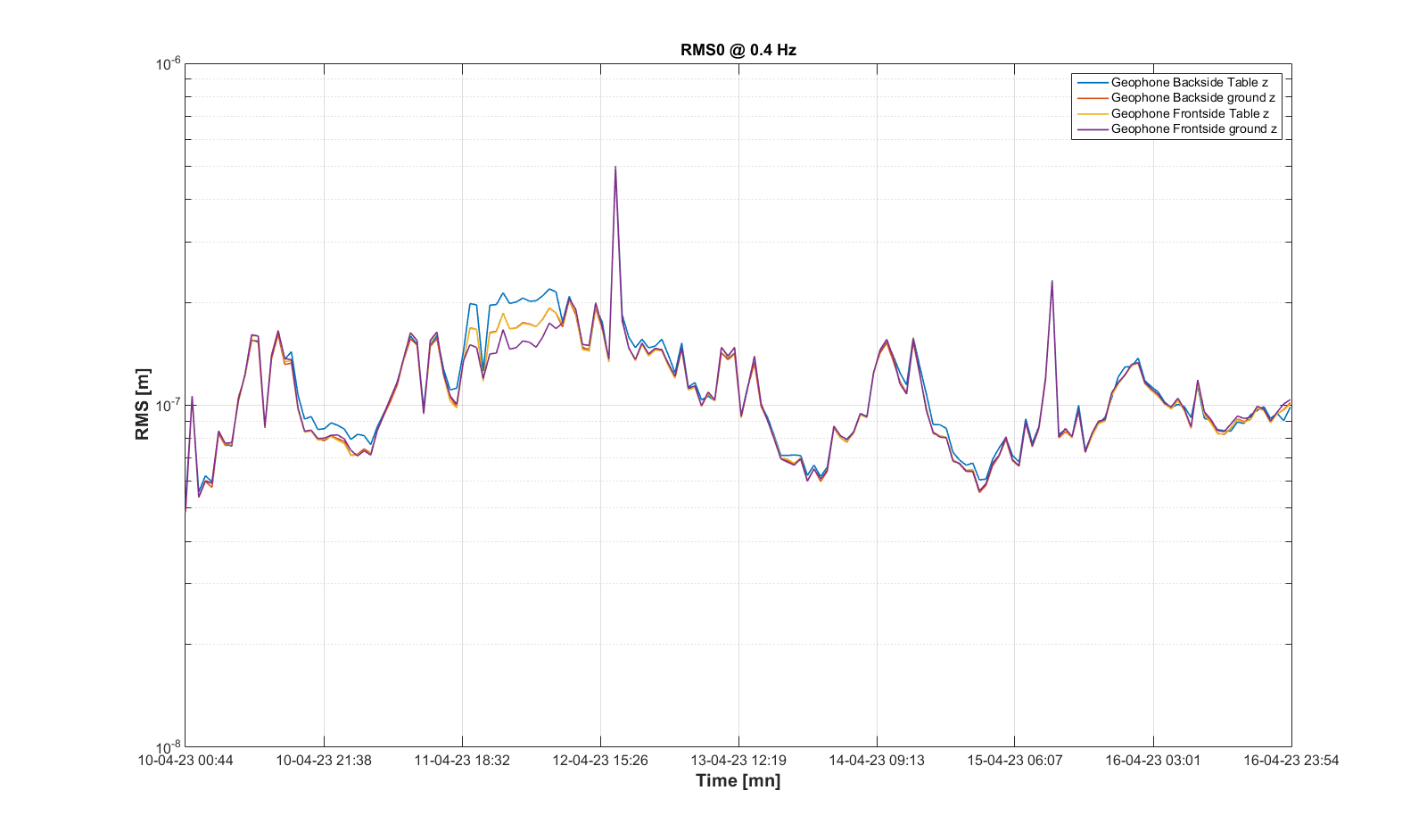Click the x-axis tick label 12-04-23 15:26

[600, 761]
